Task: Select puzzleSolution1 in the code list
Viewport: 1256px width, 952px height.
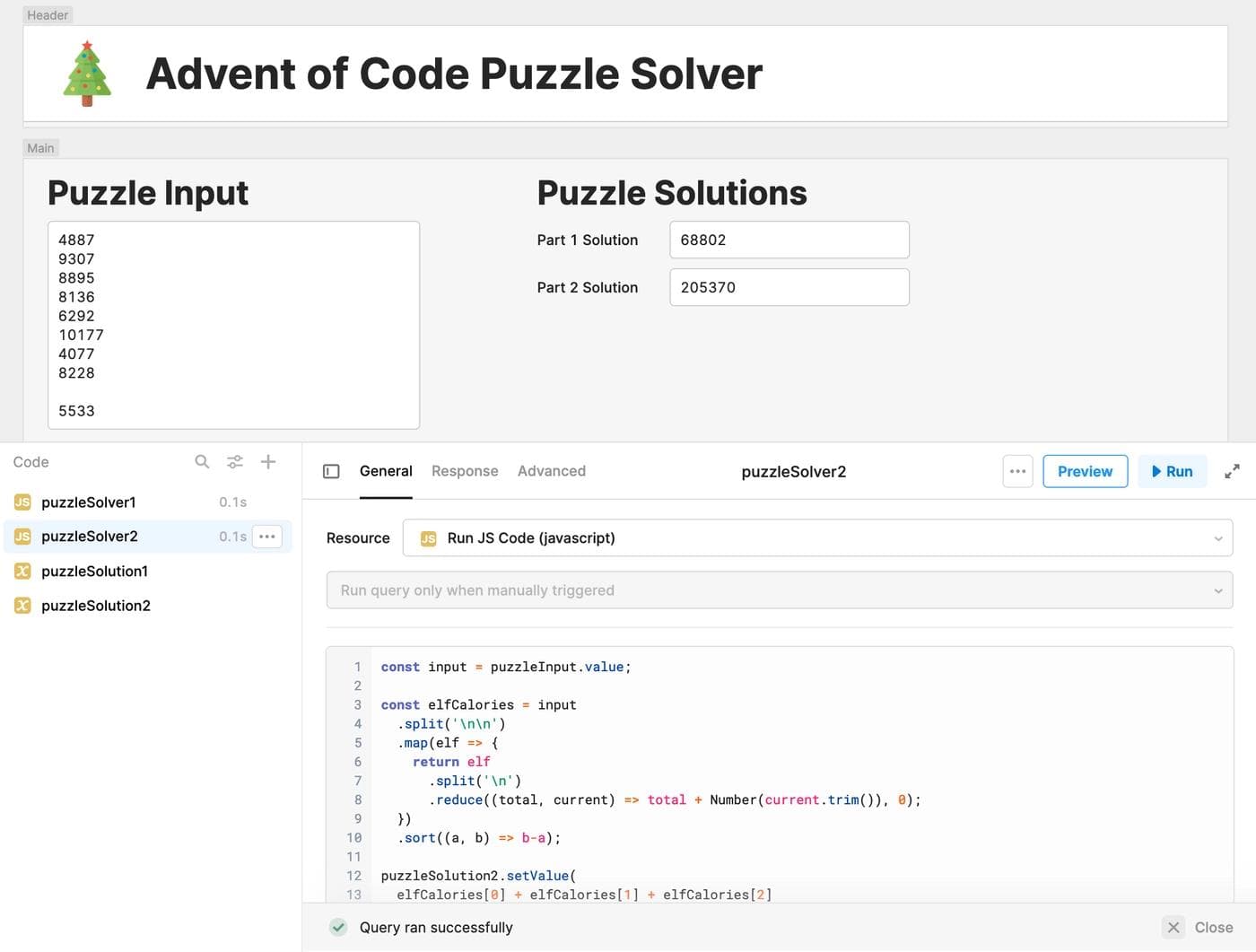Action: pyautogui.click(x=94, y=571)
